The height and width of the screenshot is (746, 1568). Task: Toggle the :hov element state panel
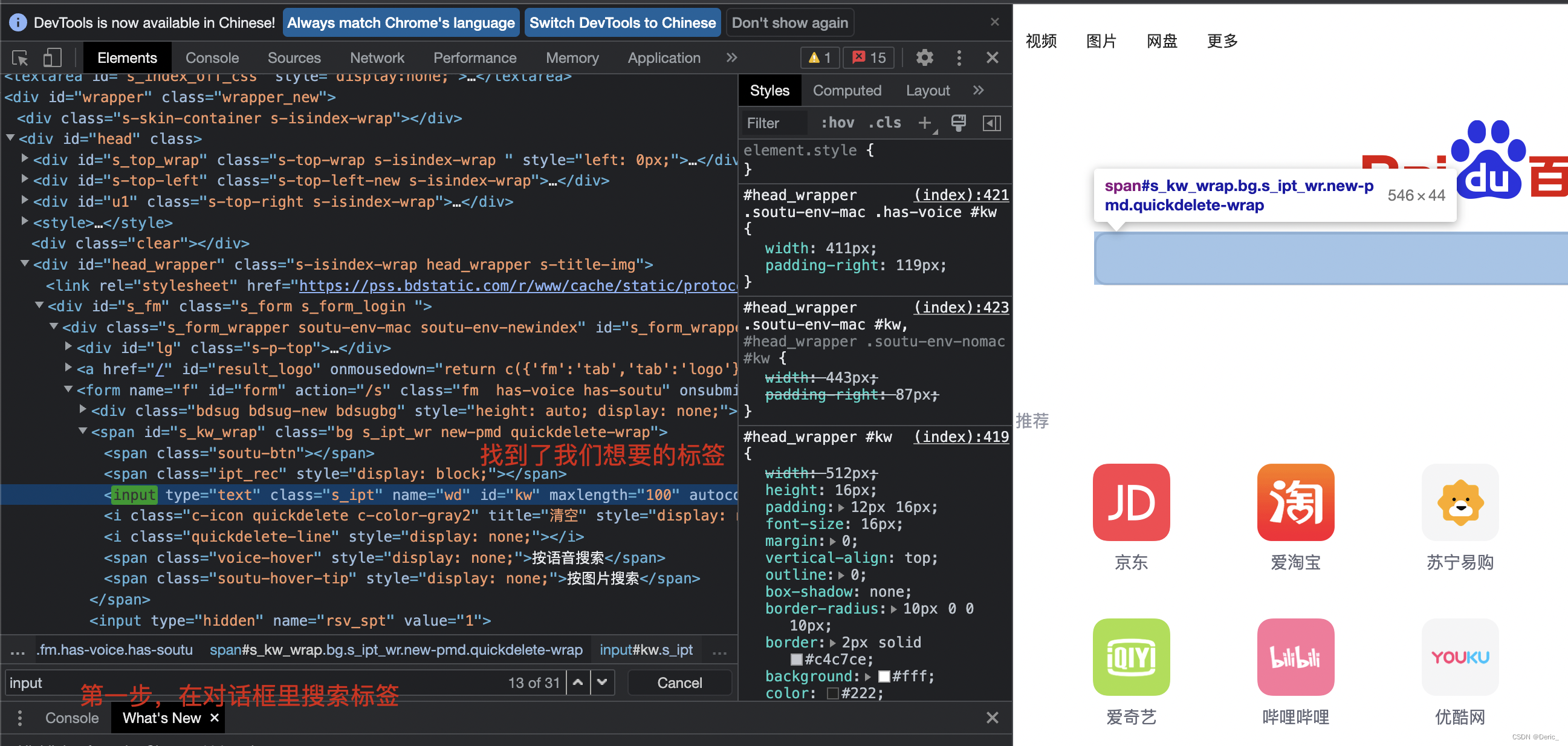click(837, 123)
